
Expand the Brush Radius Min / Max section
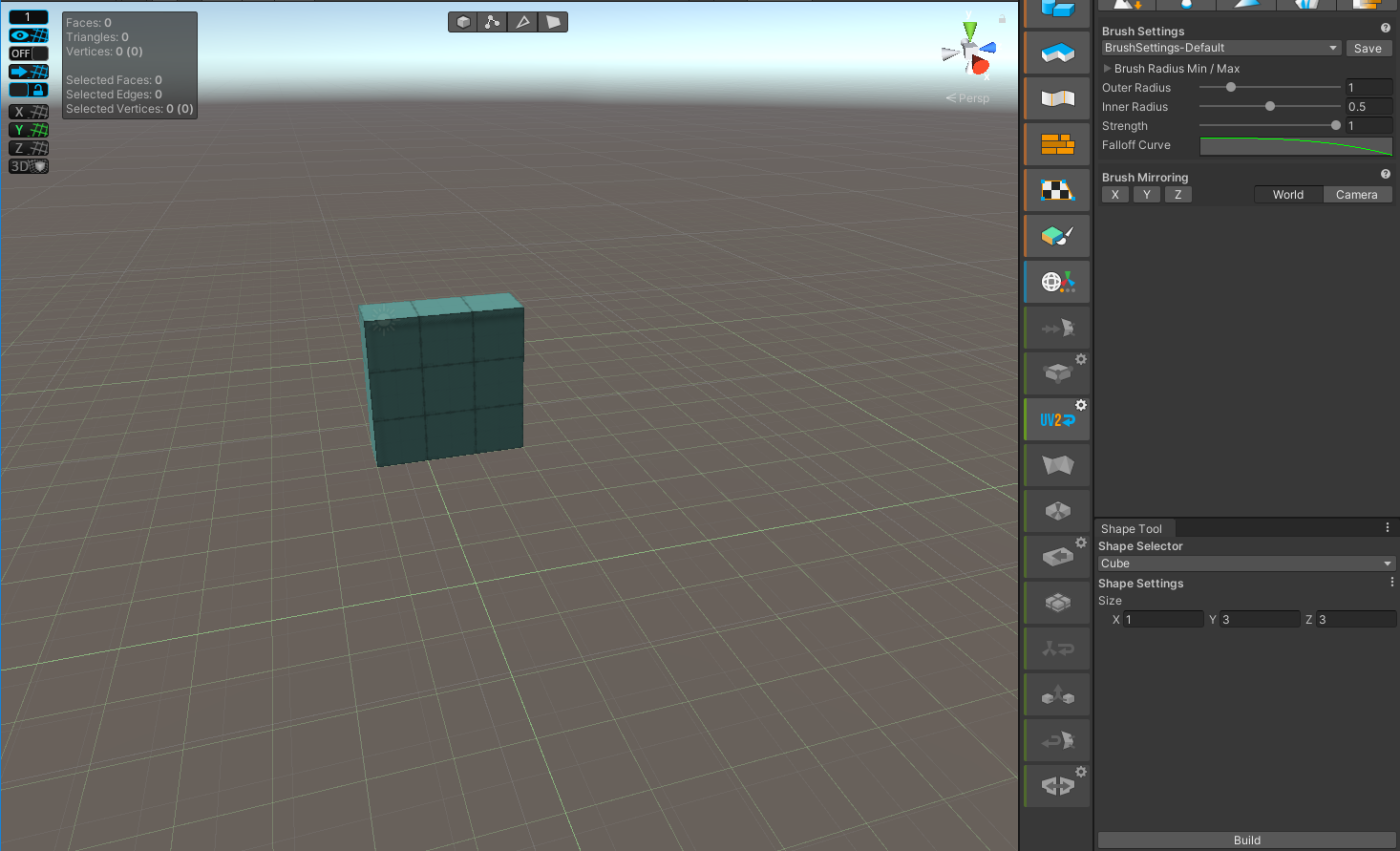click(1107, 68)
